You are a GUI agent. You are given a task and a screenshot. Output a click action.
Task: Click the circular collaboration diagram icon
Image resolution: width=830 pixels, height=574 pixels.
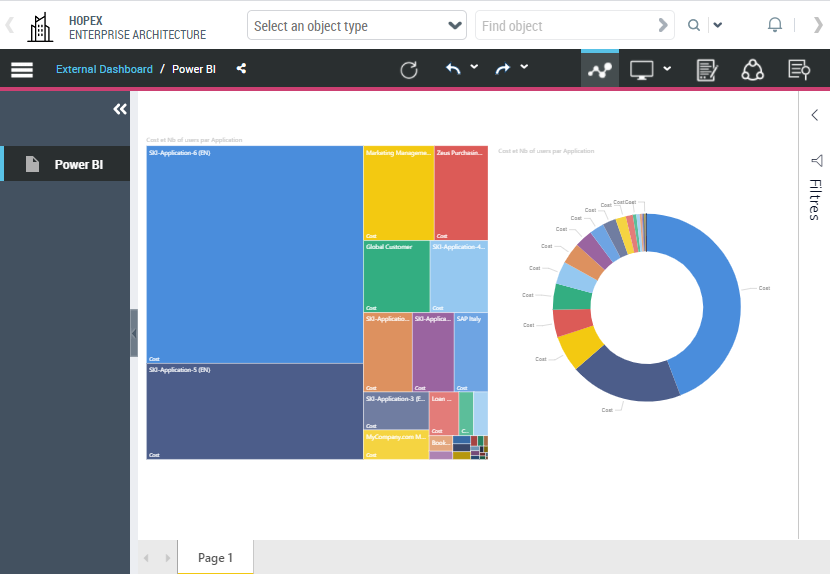(x=753, y=70)
